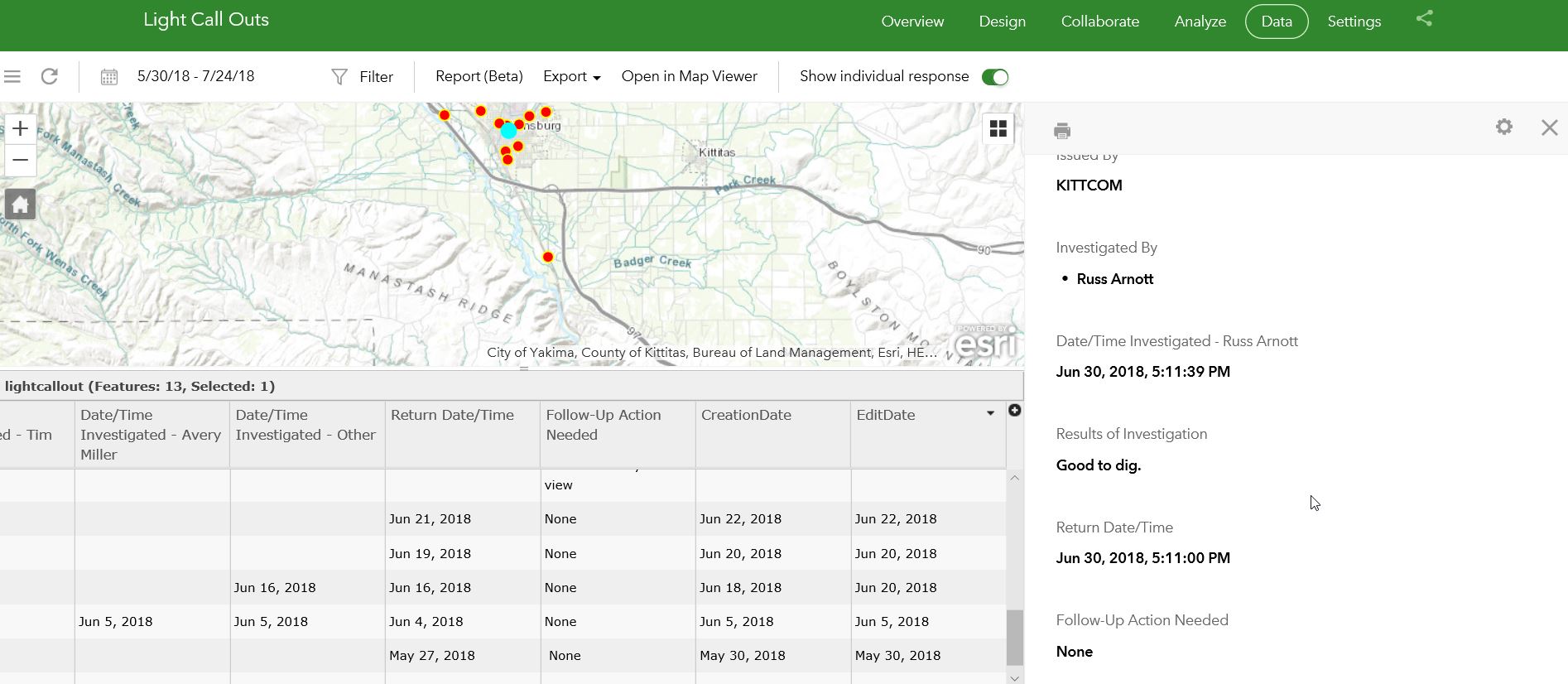The height and width of the screenshot is (684, 1568).
Task: Click the add column plus button
Action: [x=1014, y=411]
